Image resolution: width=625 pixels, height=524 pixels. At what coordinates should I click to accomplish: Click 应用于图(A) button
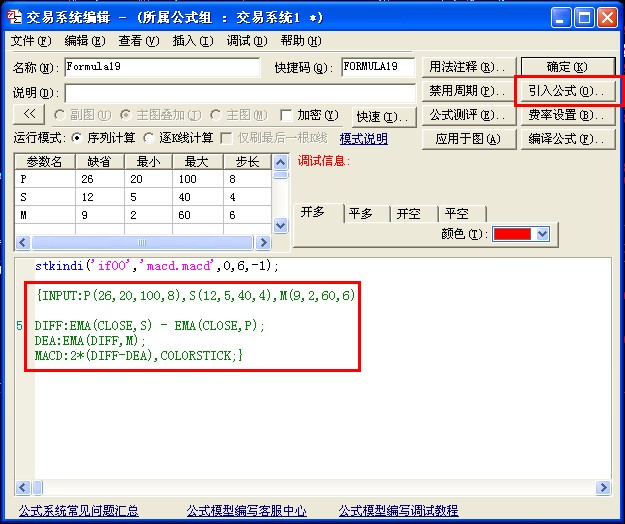[469, 139]
